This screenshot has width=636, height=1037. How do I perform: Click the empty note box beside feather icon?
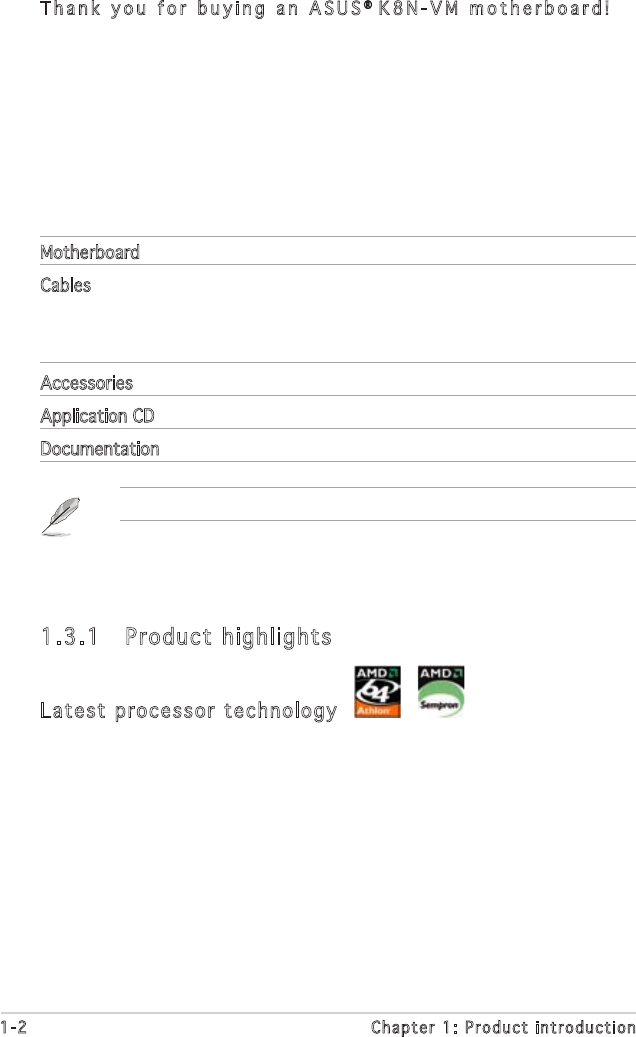pos(376,504)
